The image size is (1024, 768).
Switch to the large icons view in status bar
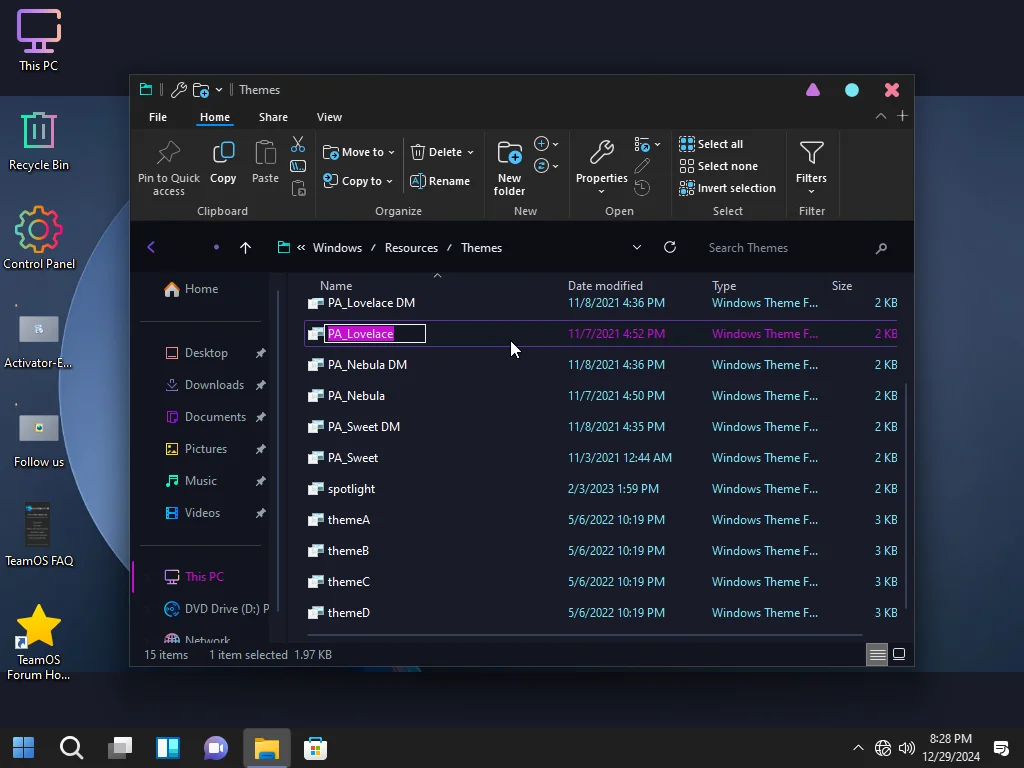(899, 654)
